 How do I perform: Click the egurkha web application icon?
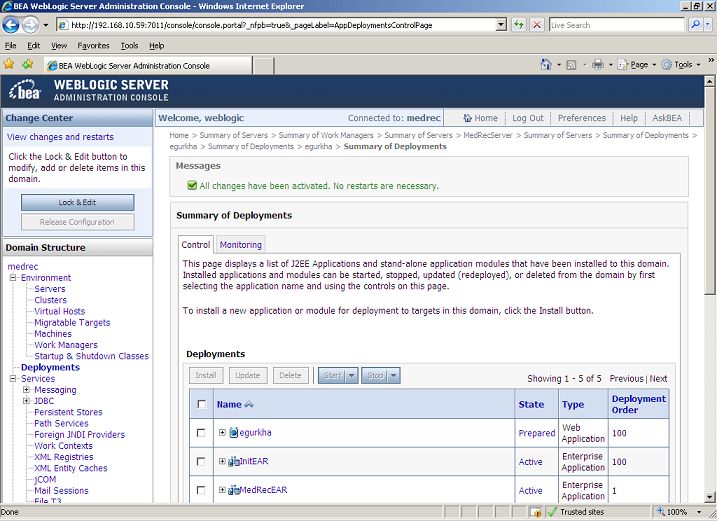tap(234, 432)
